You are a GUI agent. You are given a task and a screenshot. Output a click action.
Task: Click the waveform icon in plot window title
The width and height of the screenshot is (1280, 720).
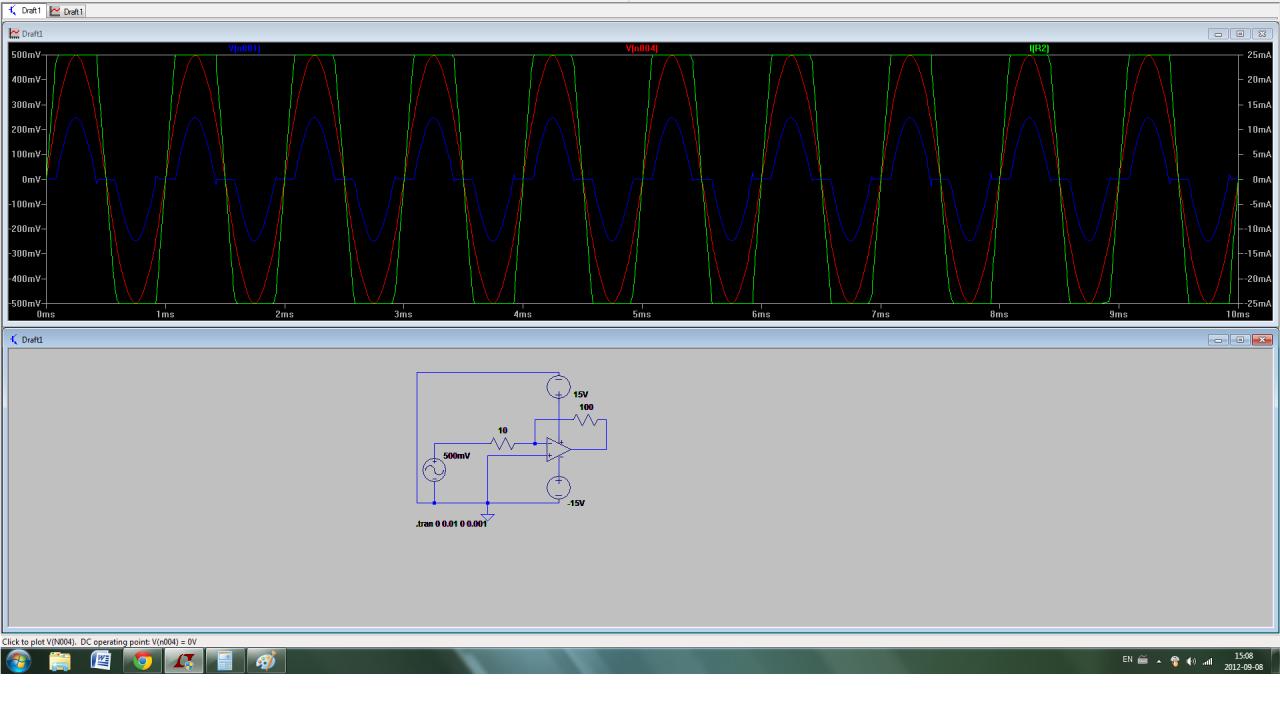[x=15, y=34]
